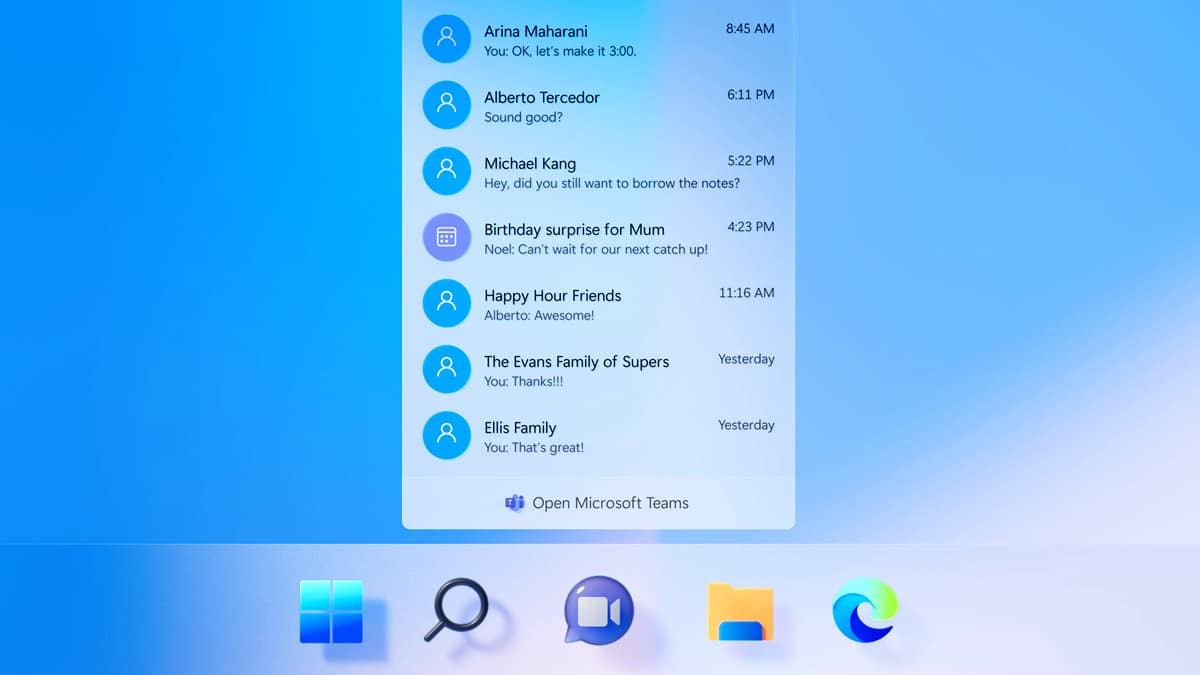
Task: Click Alberto Tercedor's avatar icon
Action: 447,105
